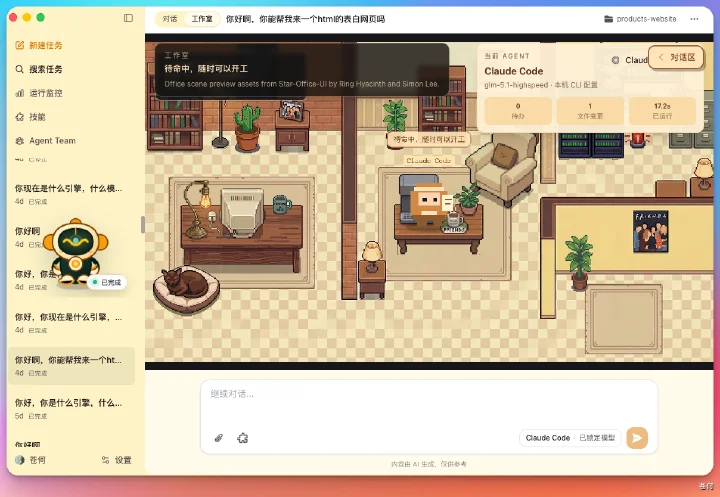Click the 搜索任务 magnifier icon
The width and height of the screenshot is (720, 497).
(x=19, y=69)
